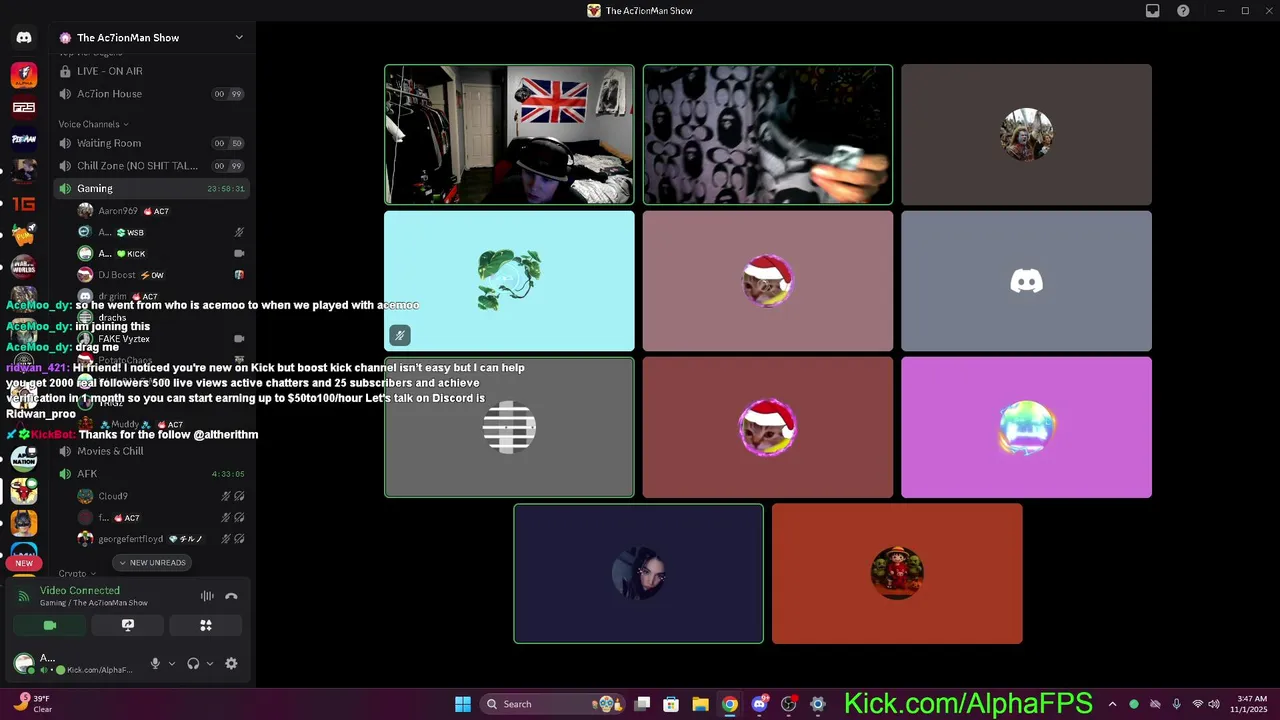The height and width of the screenshot is (720, 1280).
Task: Open Discord direct messages home icon
Action: pyautogui.click(x=24, y=37)
